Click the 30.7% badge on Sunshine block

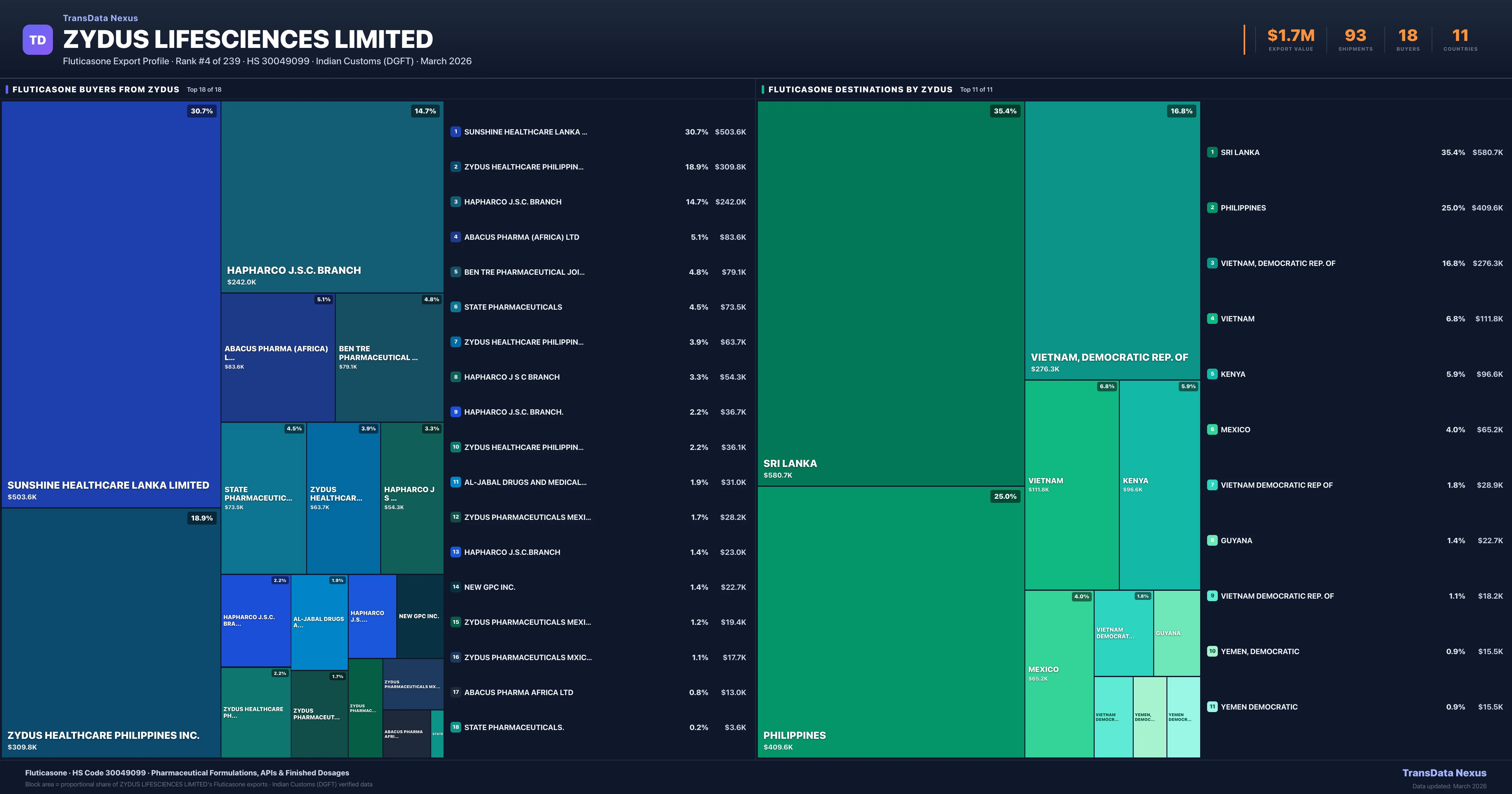201,111
